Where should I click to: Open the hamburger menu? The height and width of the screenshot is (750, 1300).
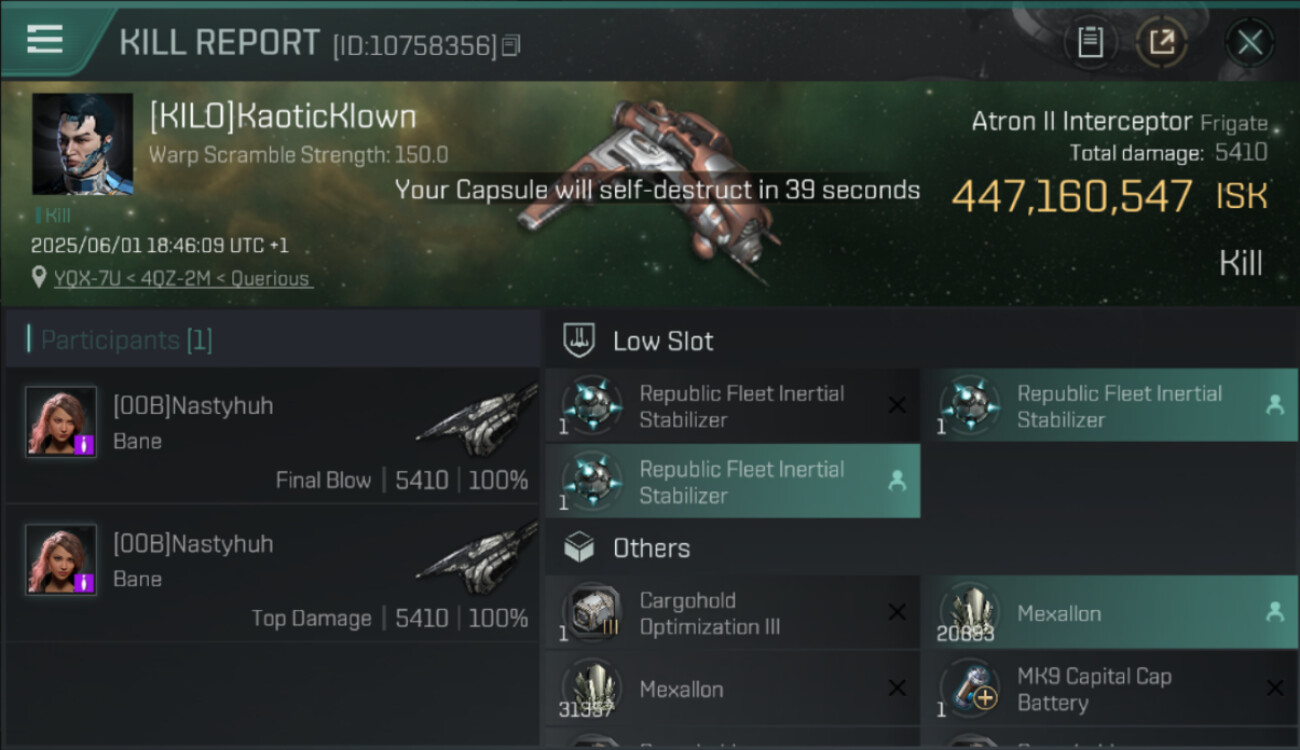pyautogui.click(x=45, y=41)
